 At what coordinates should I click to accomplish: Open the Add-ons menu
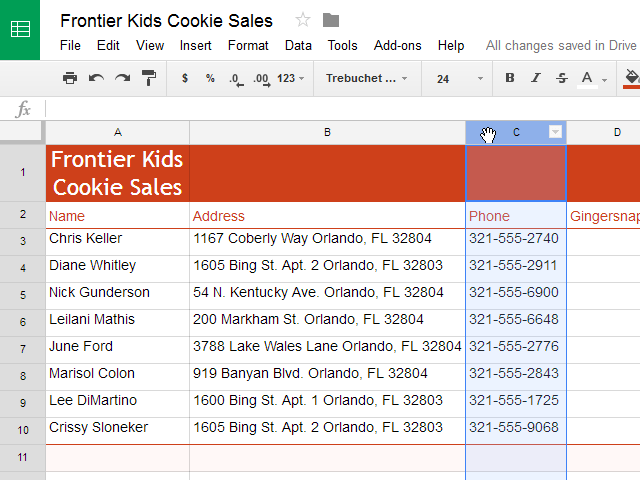[397, 45]
